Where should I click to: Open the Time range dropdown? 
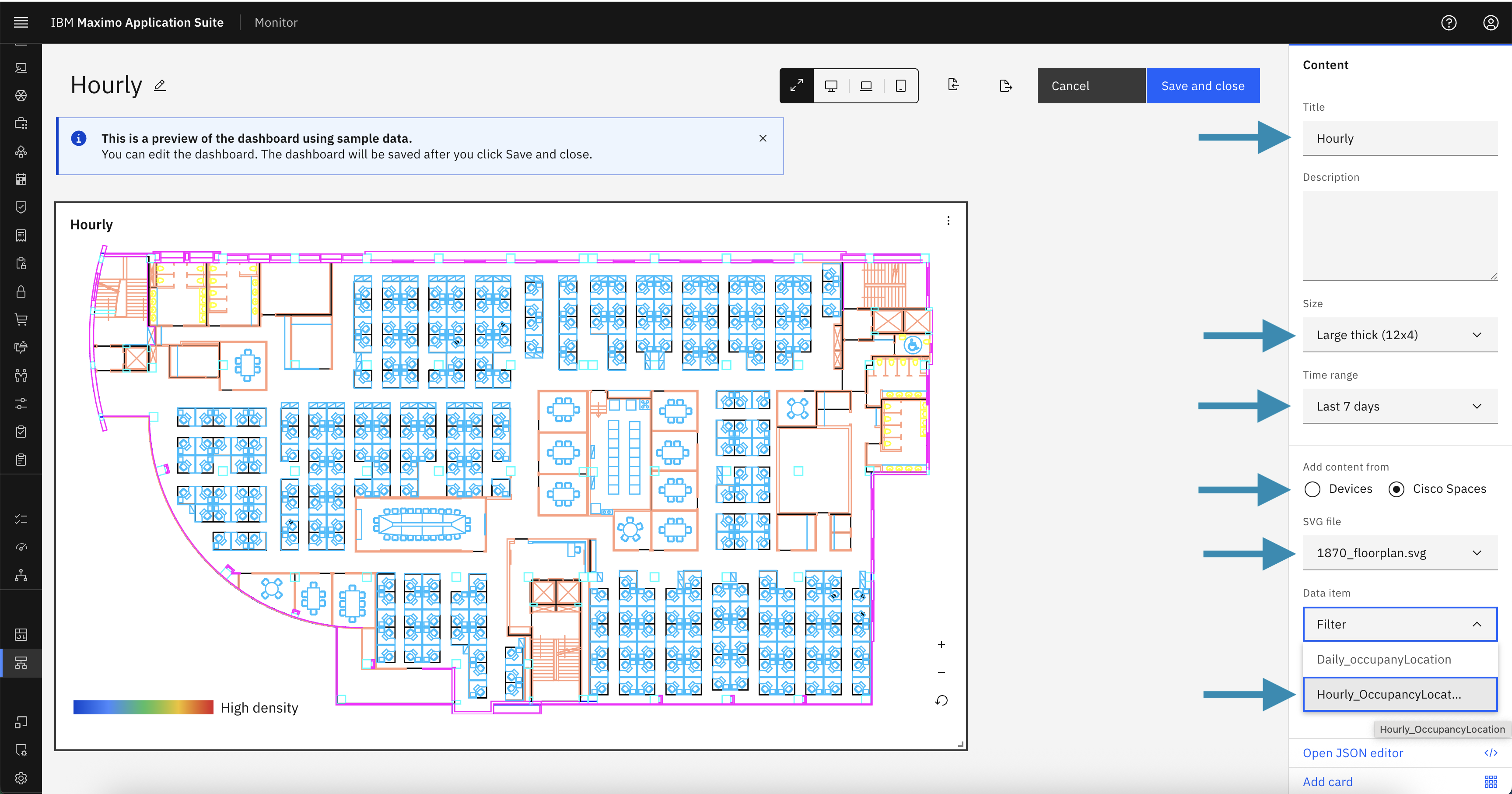point(1400,406)
